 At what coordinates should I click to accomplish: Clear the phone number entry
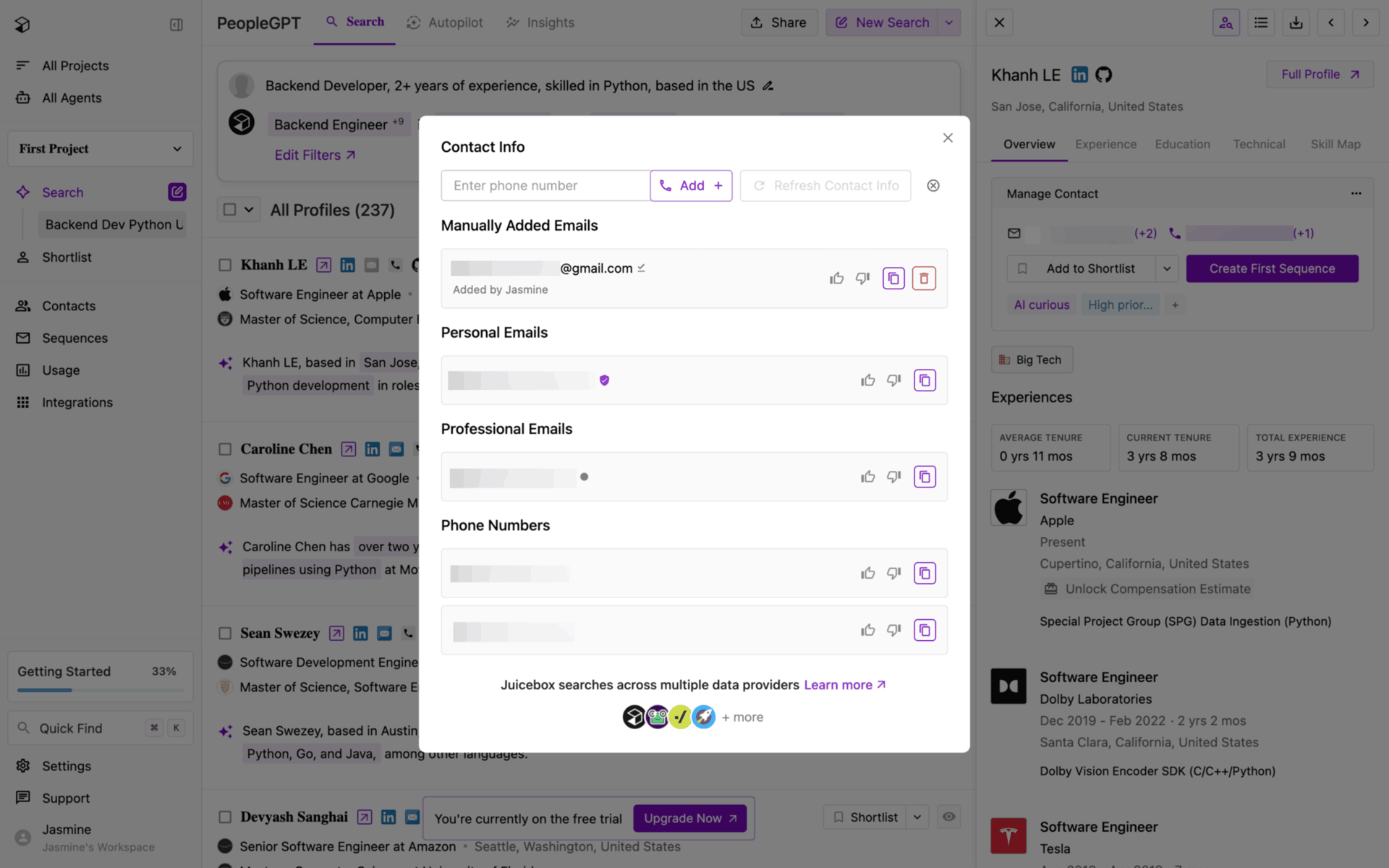933,186
